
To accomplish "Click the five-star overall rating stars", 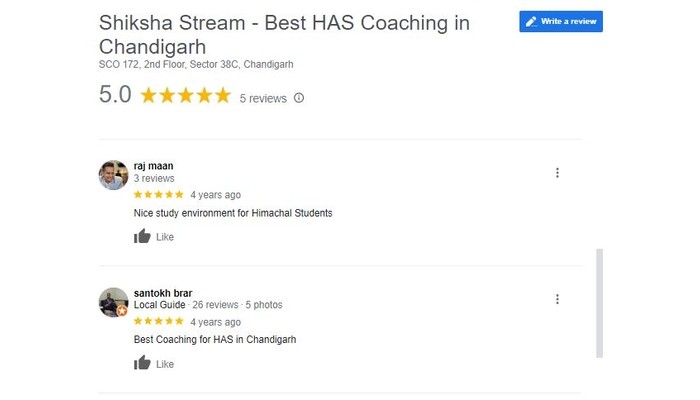I will (186, 96).
